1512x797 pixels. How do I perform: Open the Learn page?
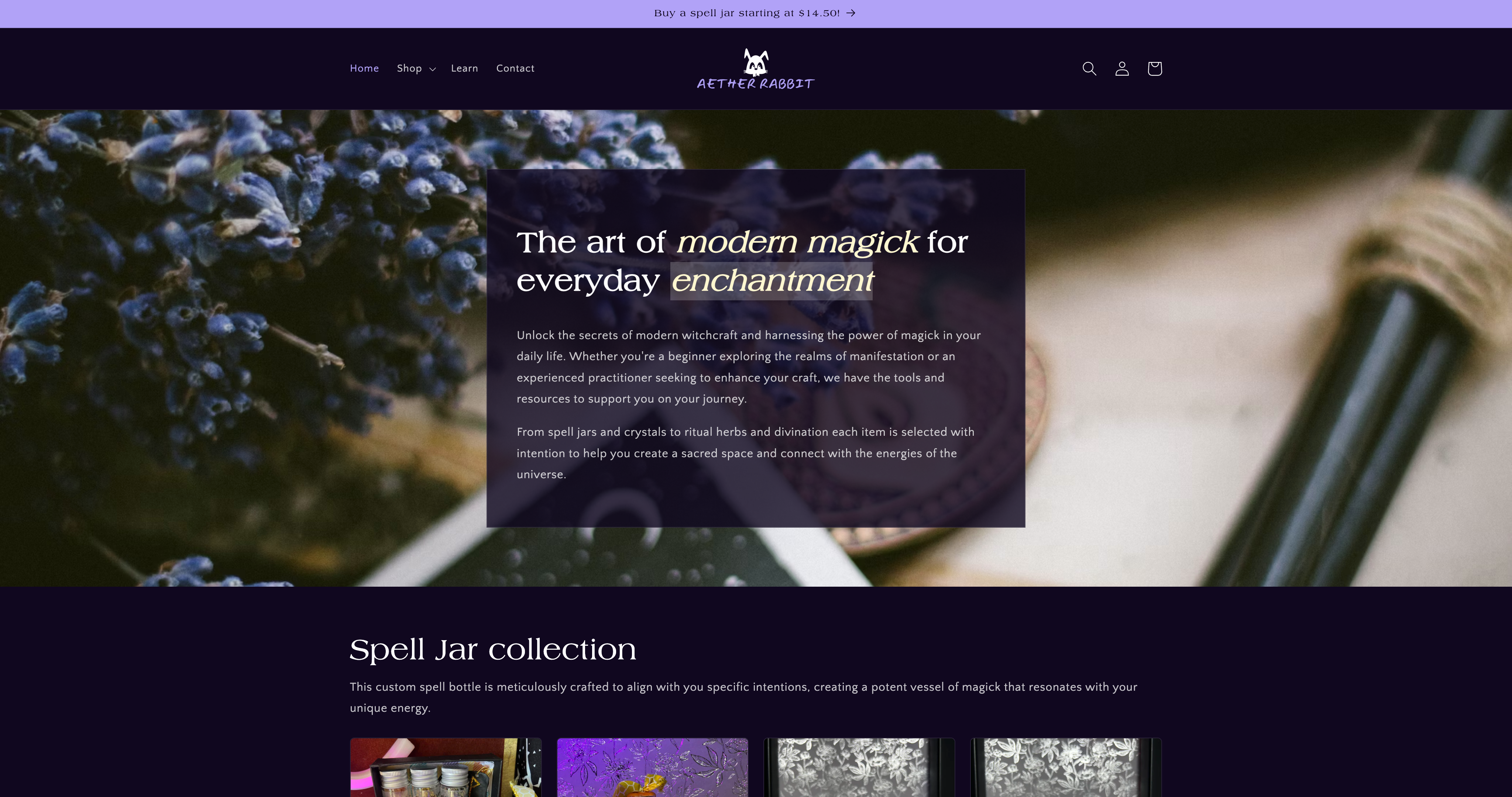pos(464,69)
